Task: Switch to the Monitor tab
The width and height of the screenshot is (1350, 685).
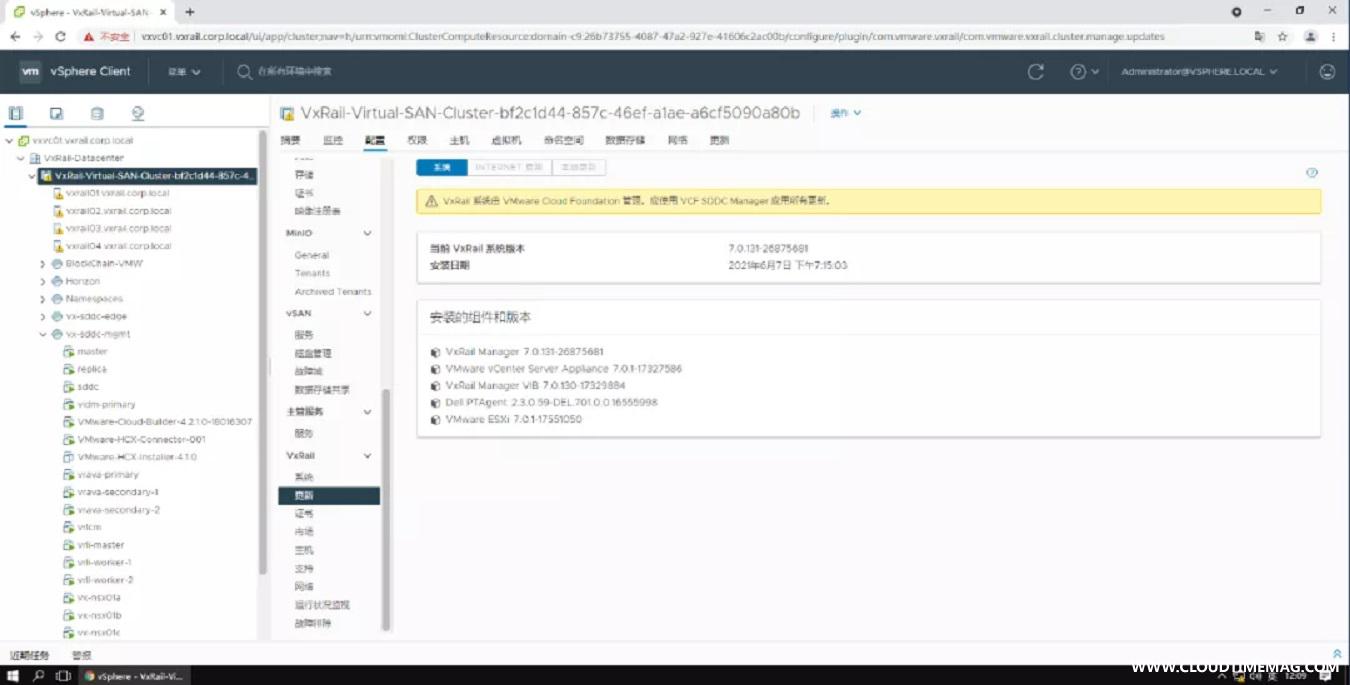Action: coord(333,140)
